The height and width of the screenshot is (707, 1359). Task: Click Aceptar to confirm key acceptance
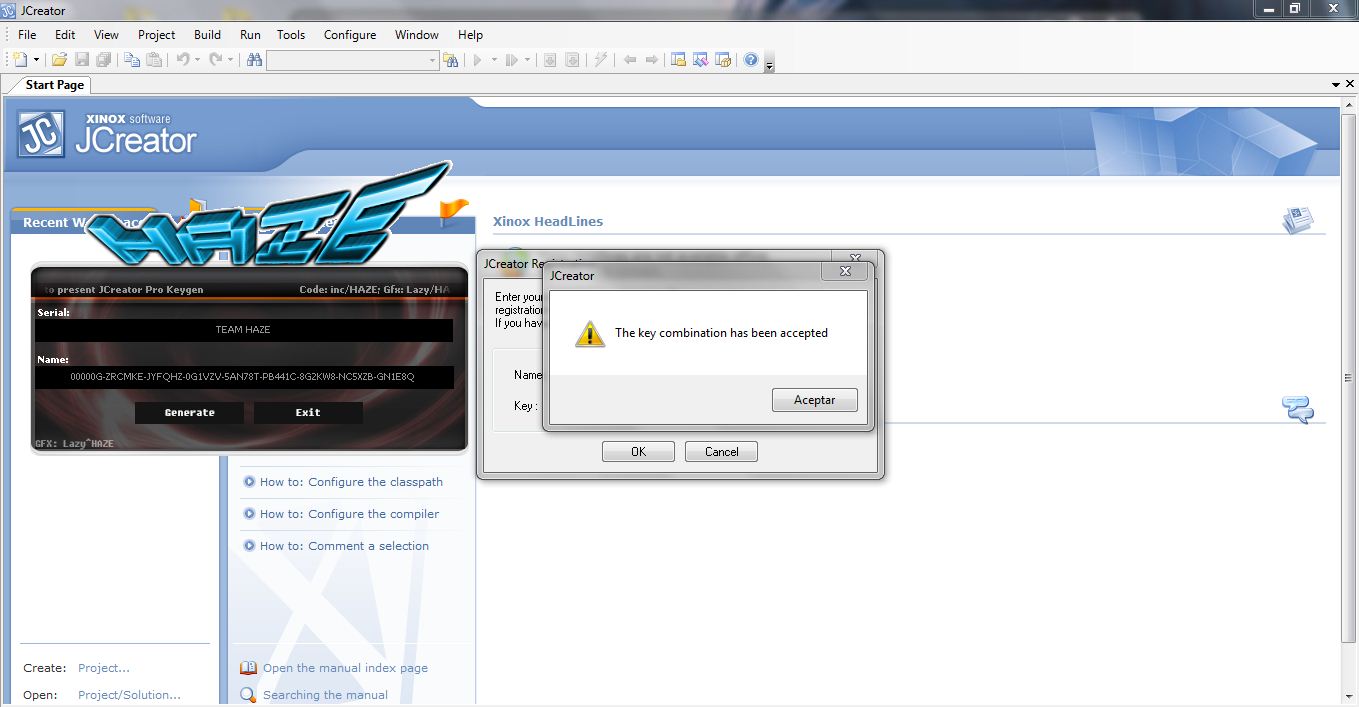coord(814,399)
